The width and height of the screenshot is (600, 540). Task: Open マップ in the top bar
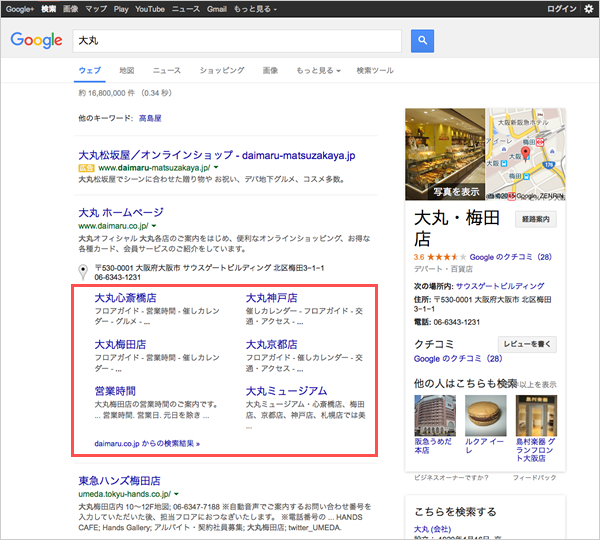[x=96, y=9]
